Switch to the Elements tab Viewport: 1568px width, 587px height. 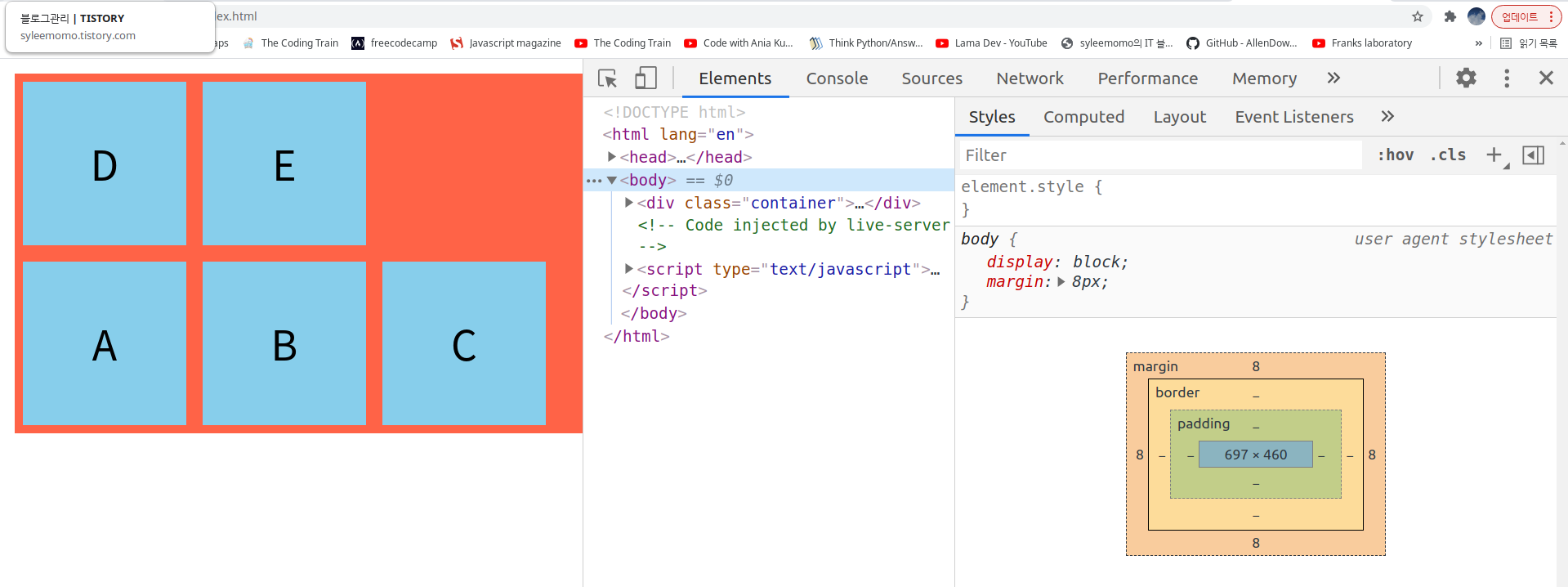pyautogui.click(x=735, y=78)
